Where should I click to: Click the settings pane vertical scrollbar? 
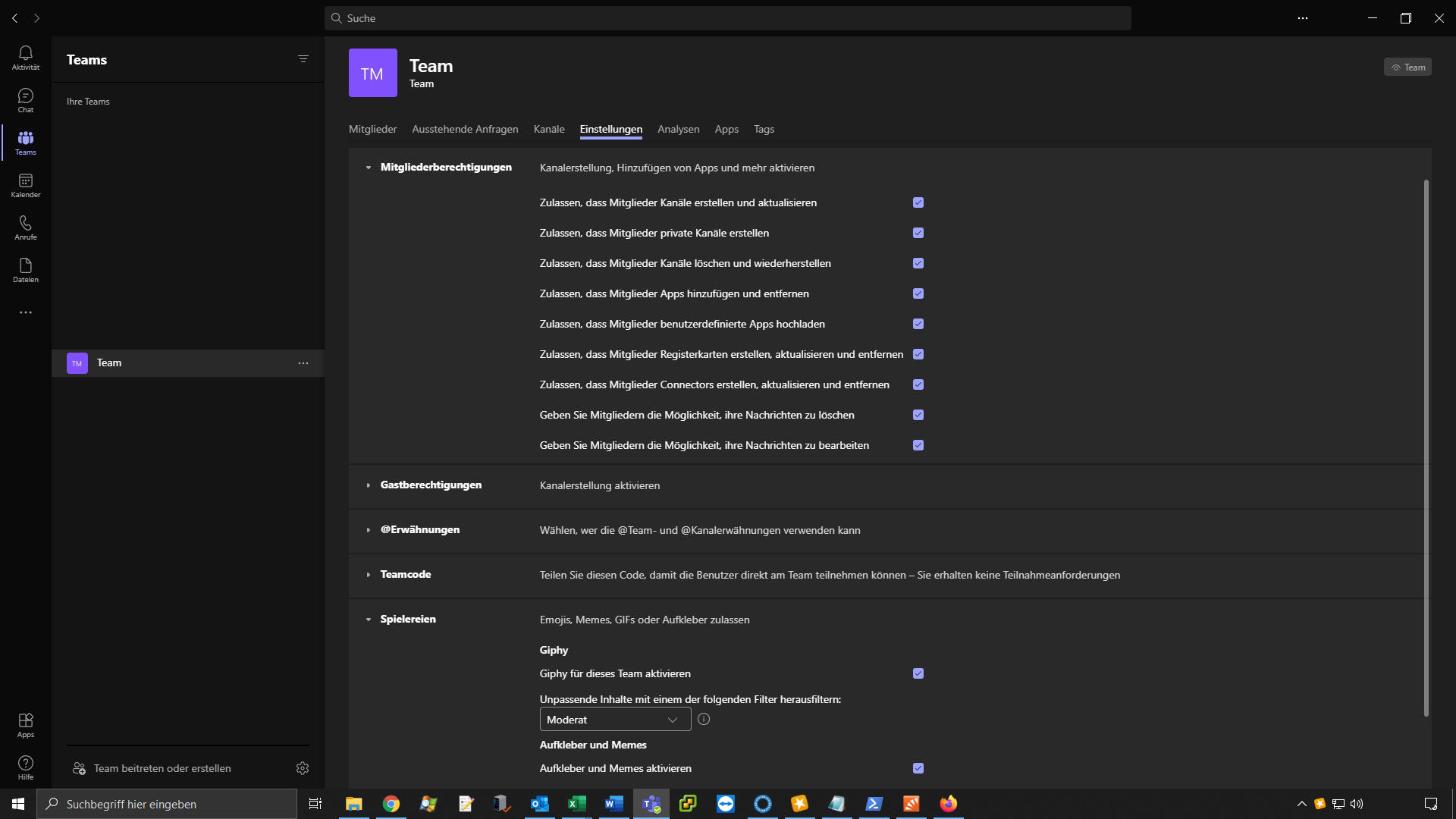[x=1426, y=447]
